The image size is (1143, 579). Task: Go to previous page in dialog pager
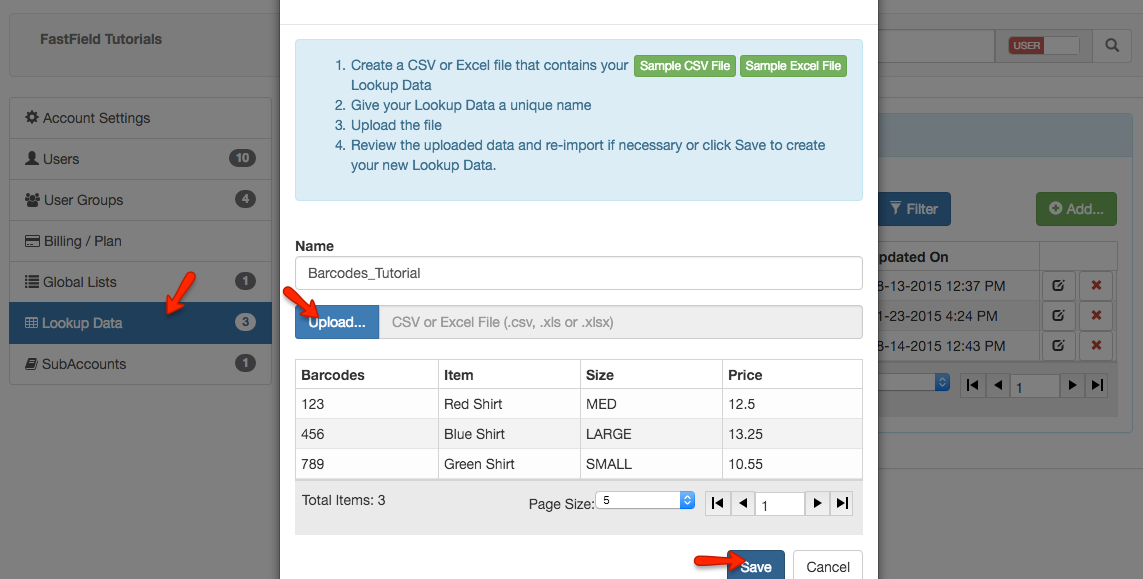pos(742,504)
